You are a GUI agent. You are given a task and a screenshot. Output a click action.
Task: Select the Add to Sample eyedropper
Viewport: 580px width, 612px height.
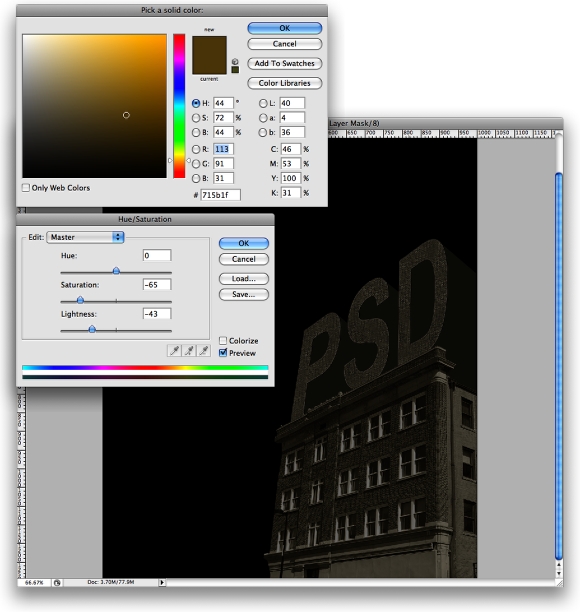pos(189,350)
